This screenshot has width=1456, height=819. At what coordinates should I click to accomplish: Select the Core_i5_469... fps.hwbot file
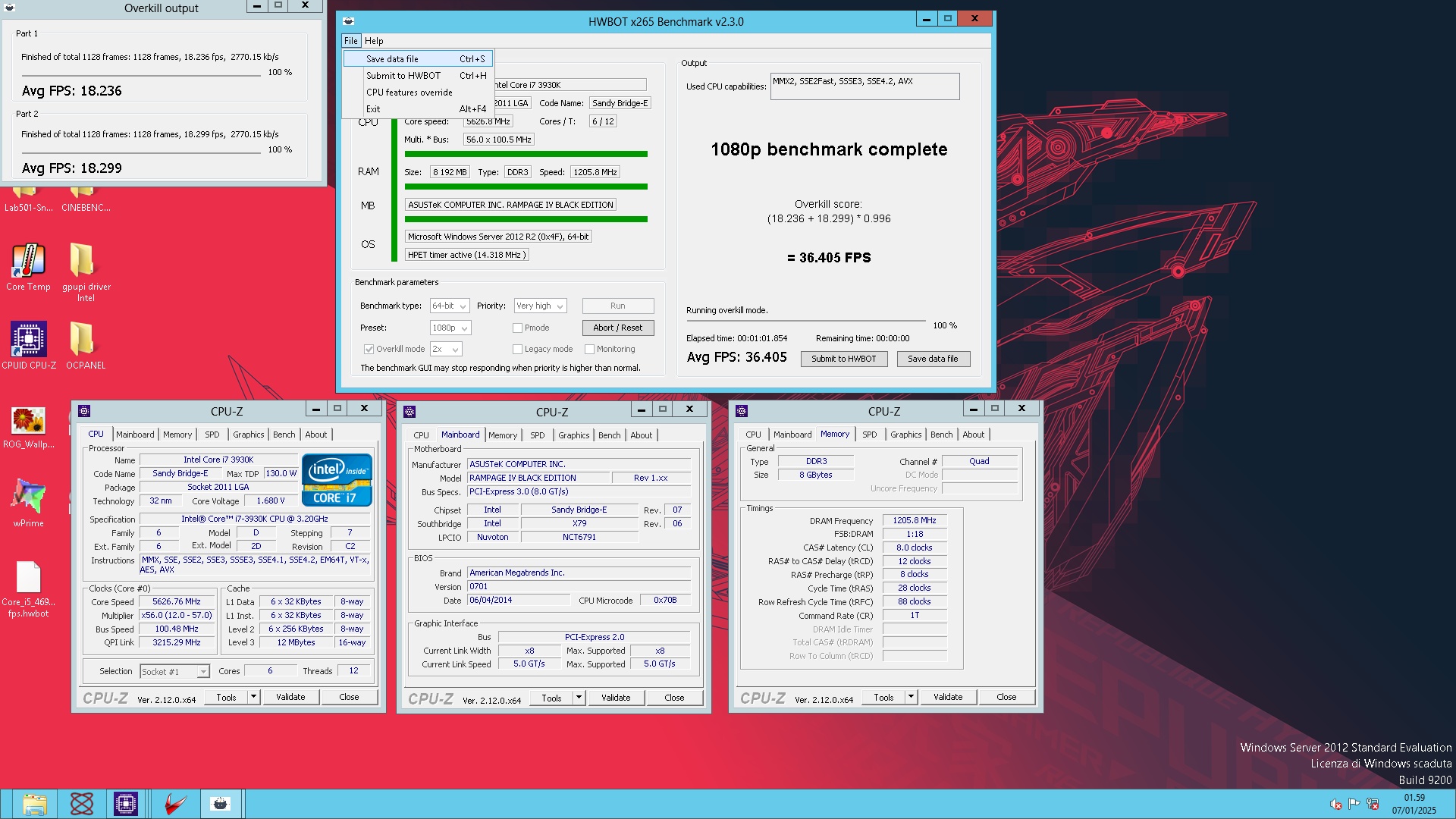pyautogui.click(x=28, y=589)
